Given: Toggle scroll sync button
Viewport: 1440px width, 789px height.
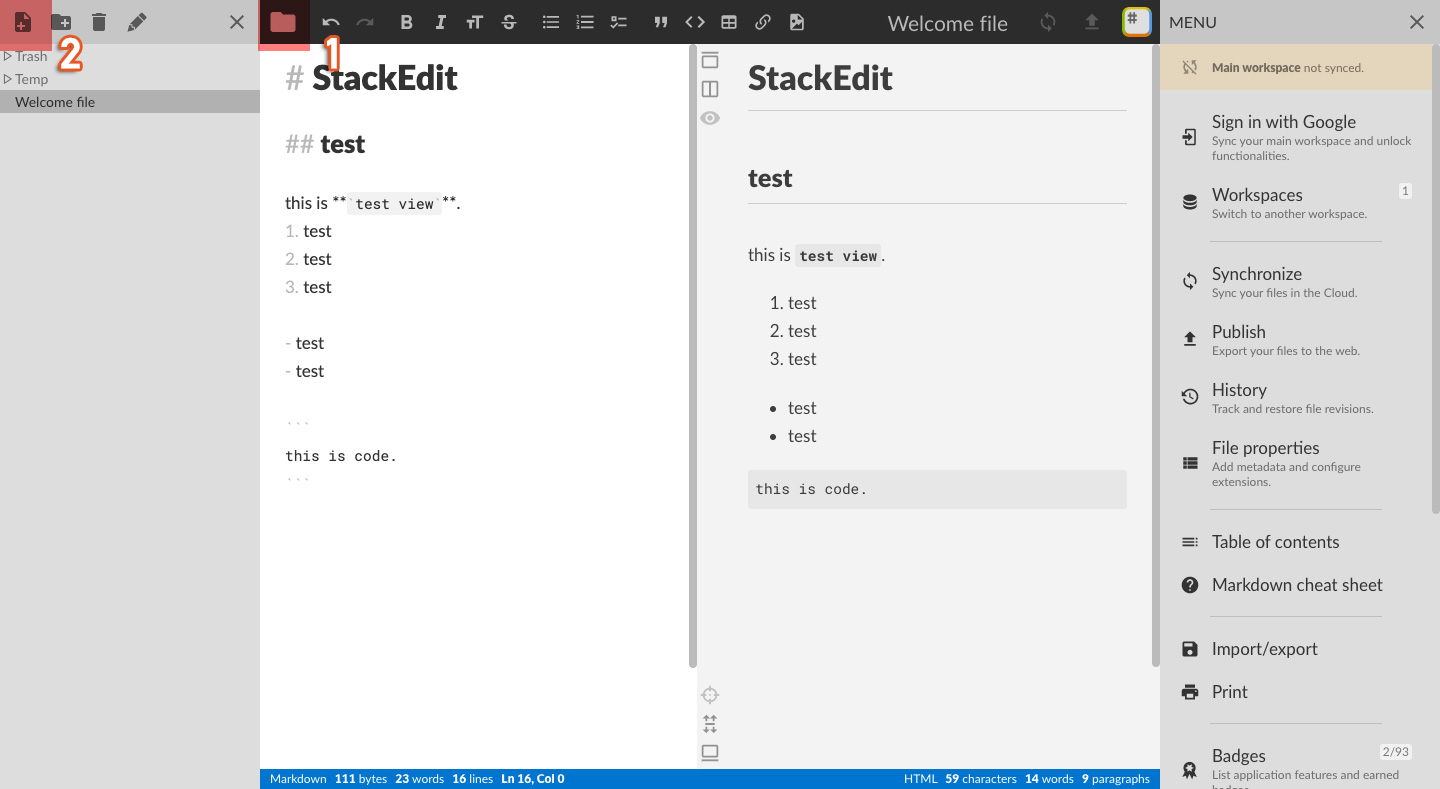Looking at the screenshot, I should pyautogui.click(x=710, y=724).
